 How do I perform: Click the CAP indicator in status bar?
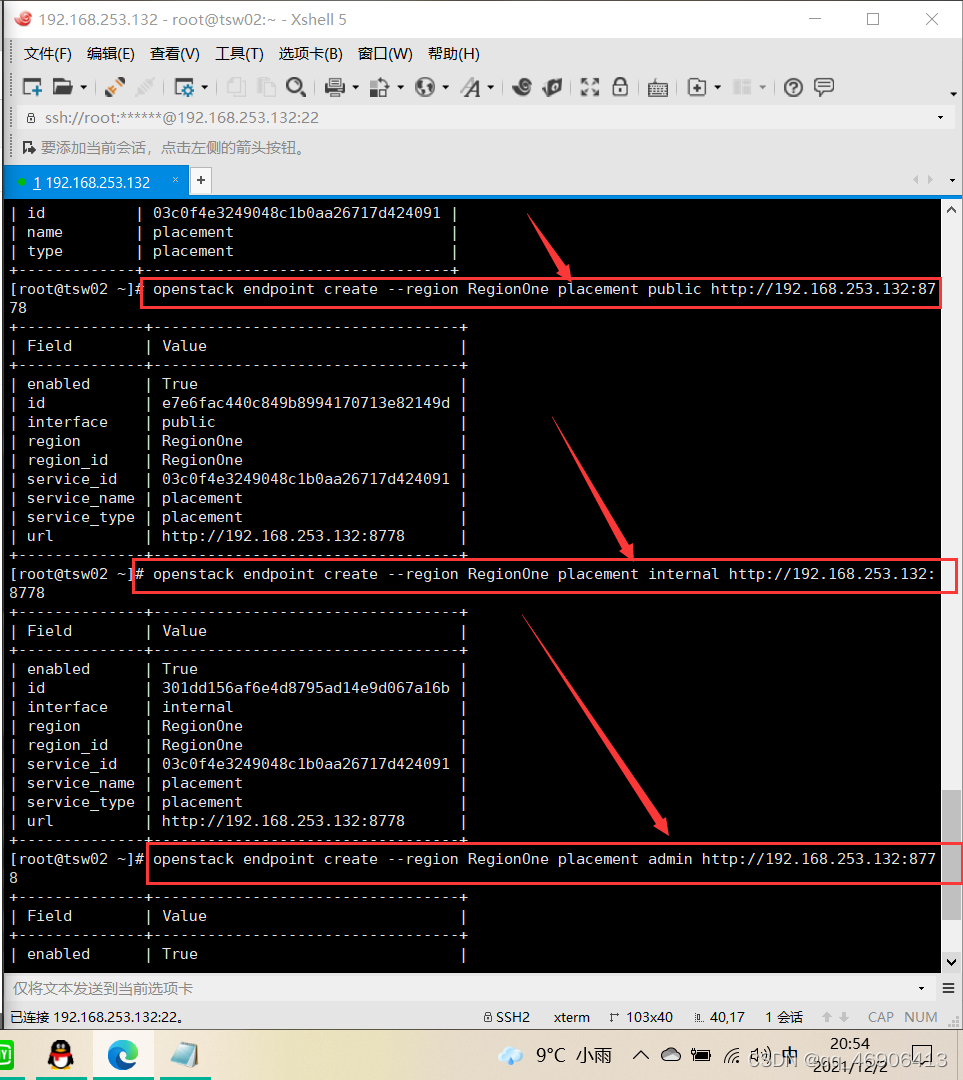point(881,1017)
